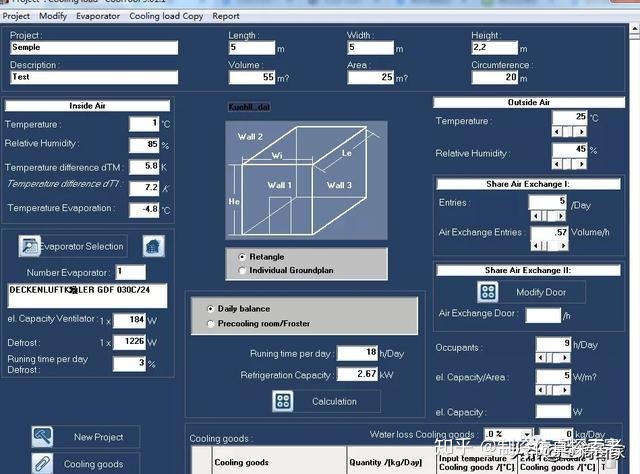Click the New Project button label
The width and height of the screenshot is (640, 474).
(98, 437)
